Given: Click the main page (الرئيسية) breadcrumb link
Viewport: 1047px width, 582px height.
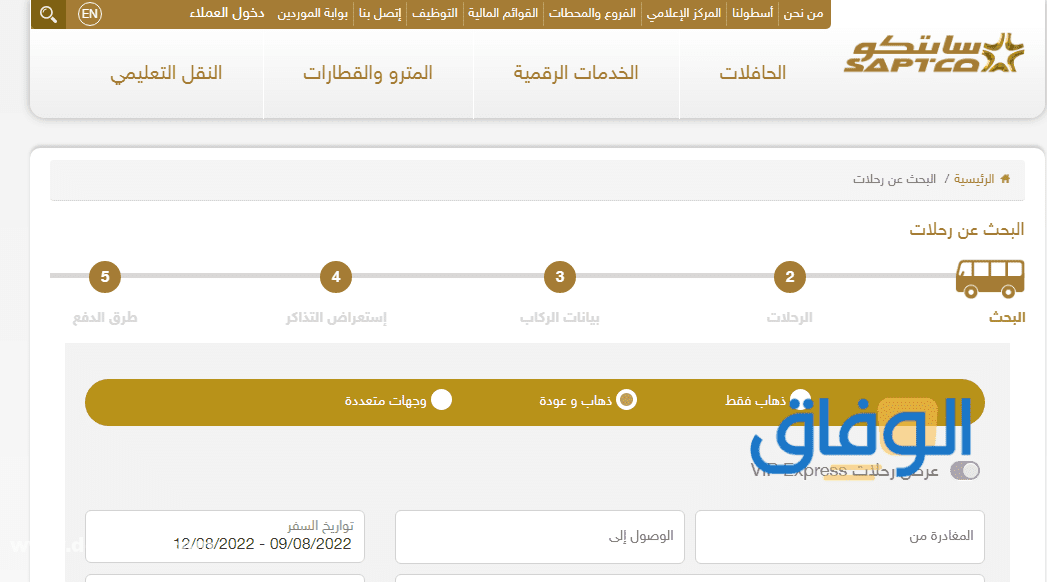Looking at the screenshot, I should (974, 179).
